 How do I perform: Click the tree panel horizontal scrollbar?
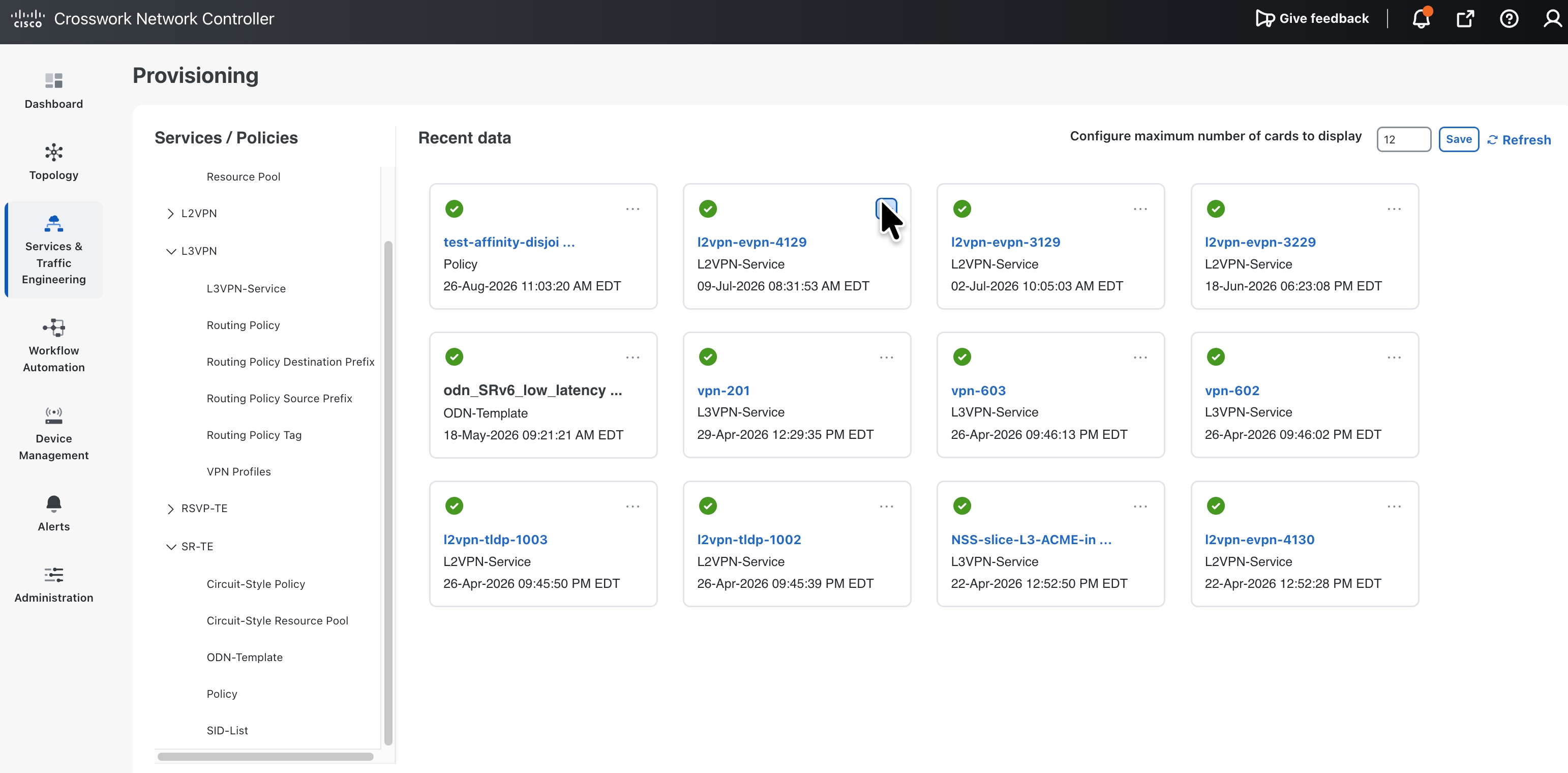click(x=265, y=757)
